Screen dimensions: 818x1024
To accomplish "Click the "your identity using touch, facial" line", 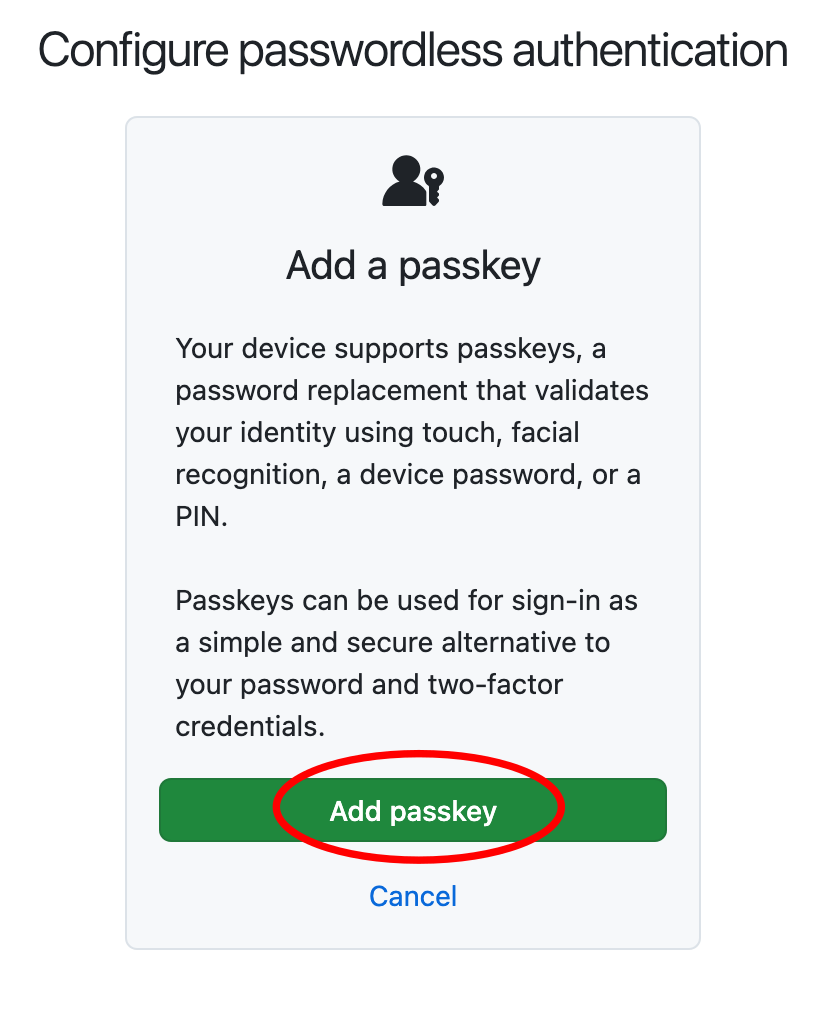I will tap(377, 432).
